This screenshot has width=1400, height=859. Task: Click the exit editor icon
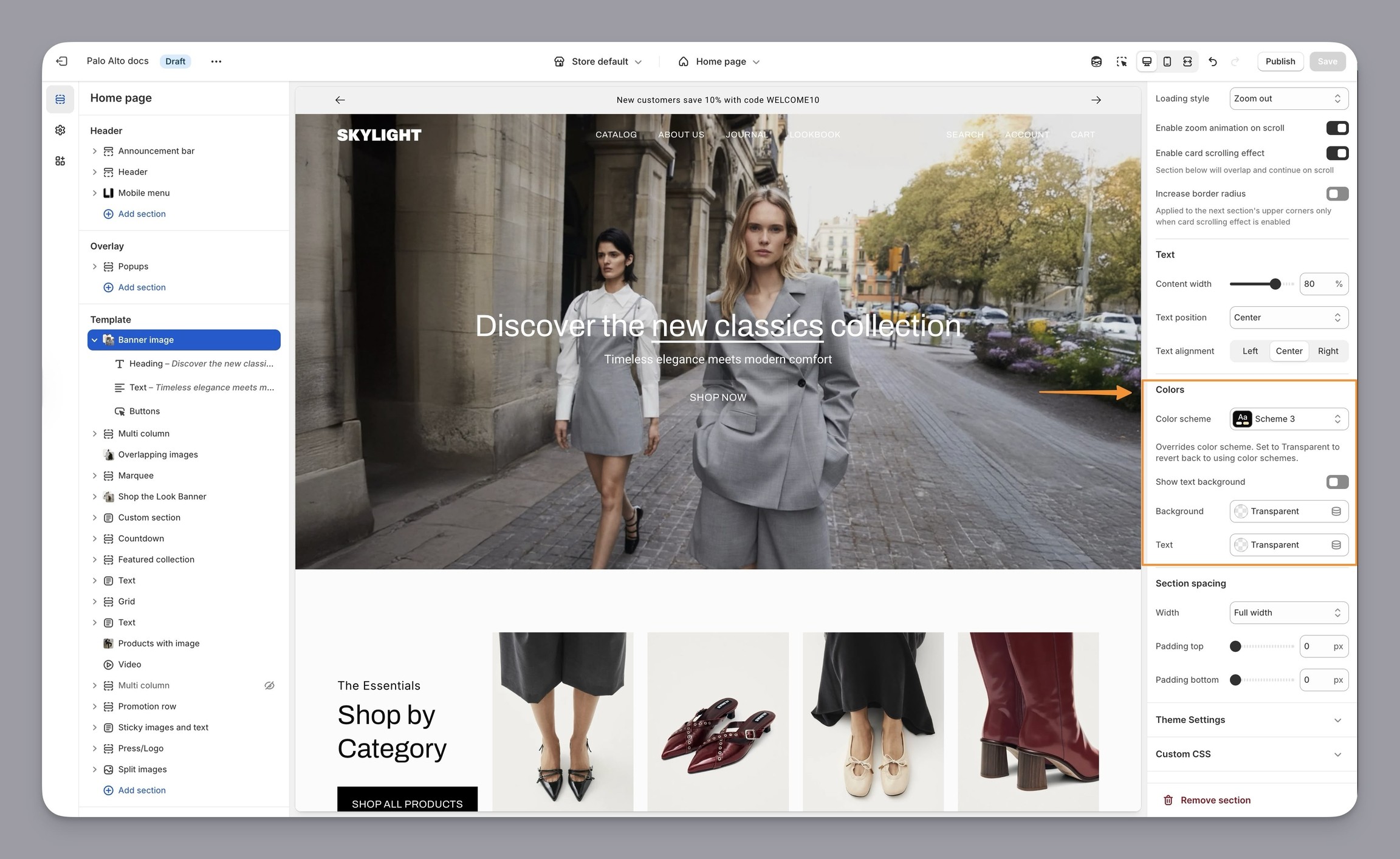point(61,61)
